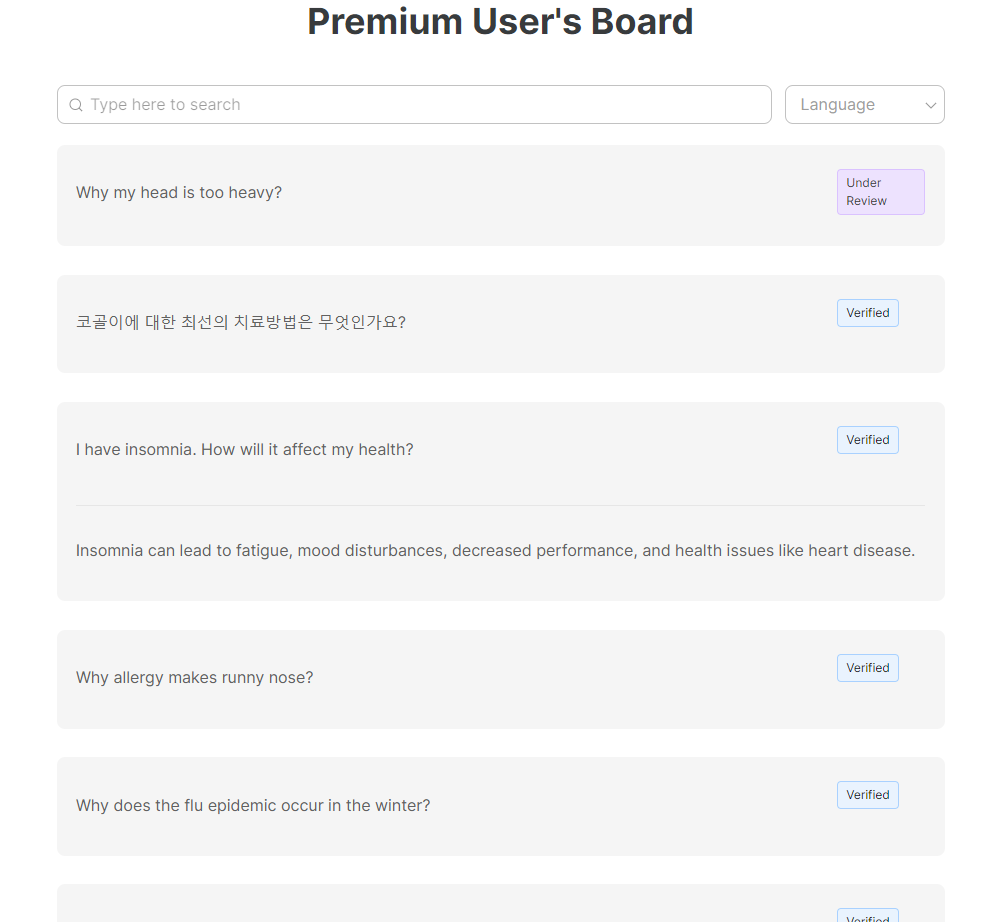This screenshot has height=922, width=1007.
Task: Click Verified tag on allergy question
Action: tap(867, 668)
